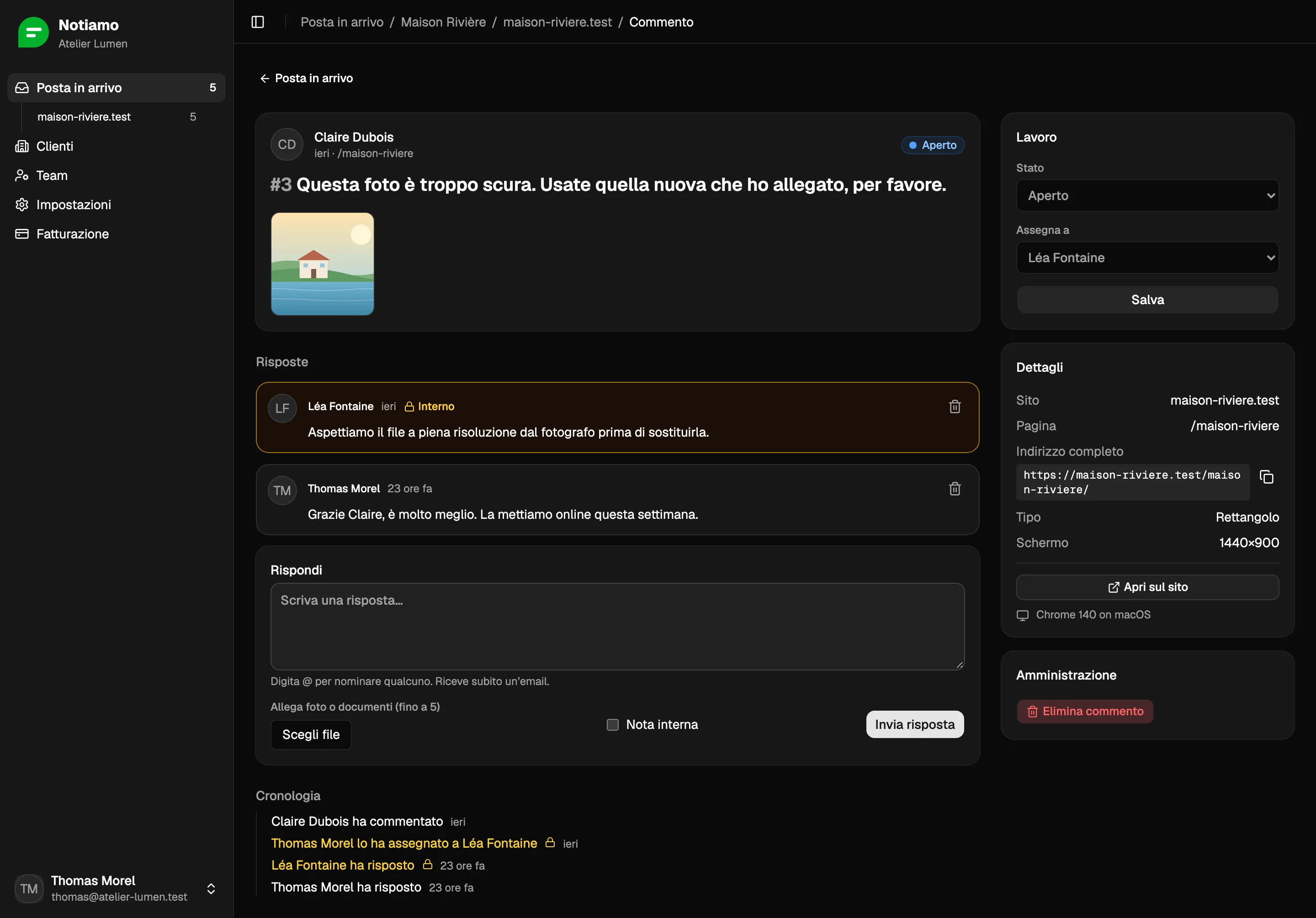Click the Rettangolo type value

(1247, 517)
